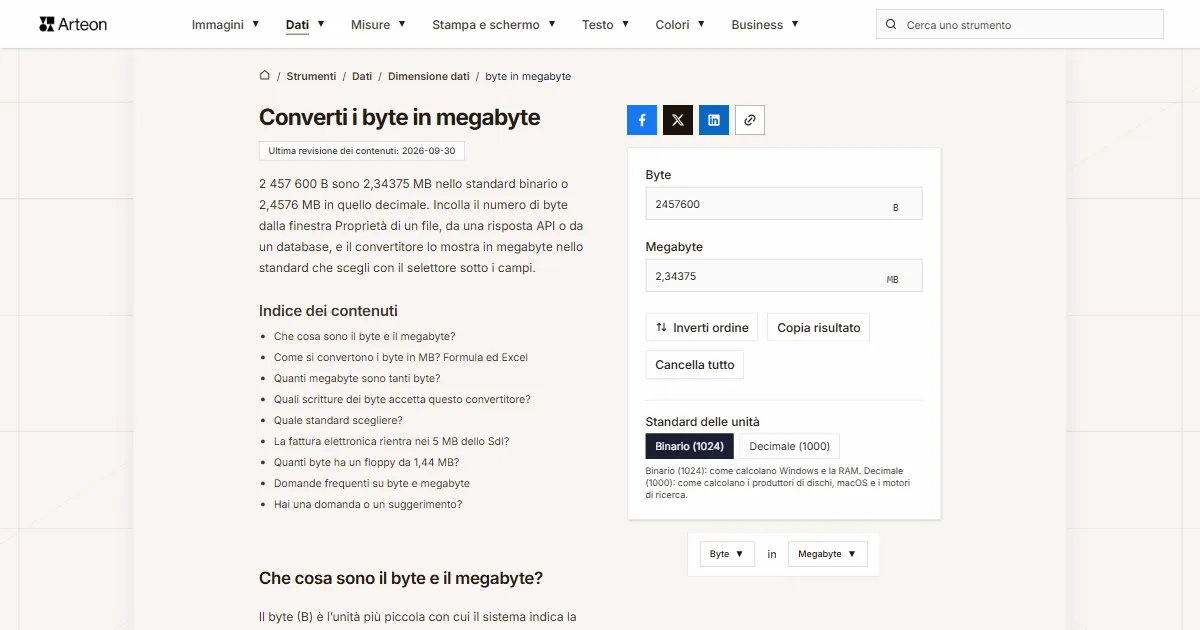
Task: Expand the Stampa e schermo menu
Action: tap(494, 24)
